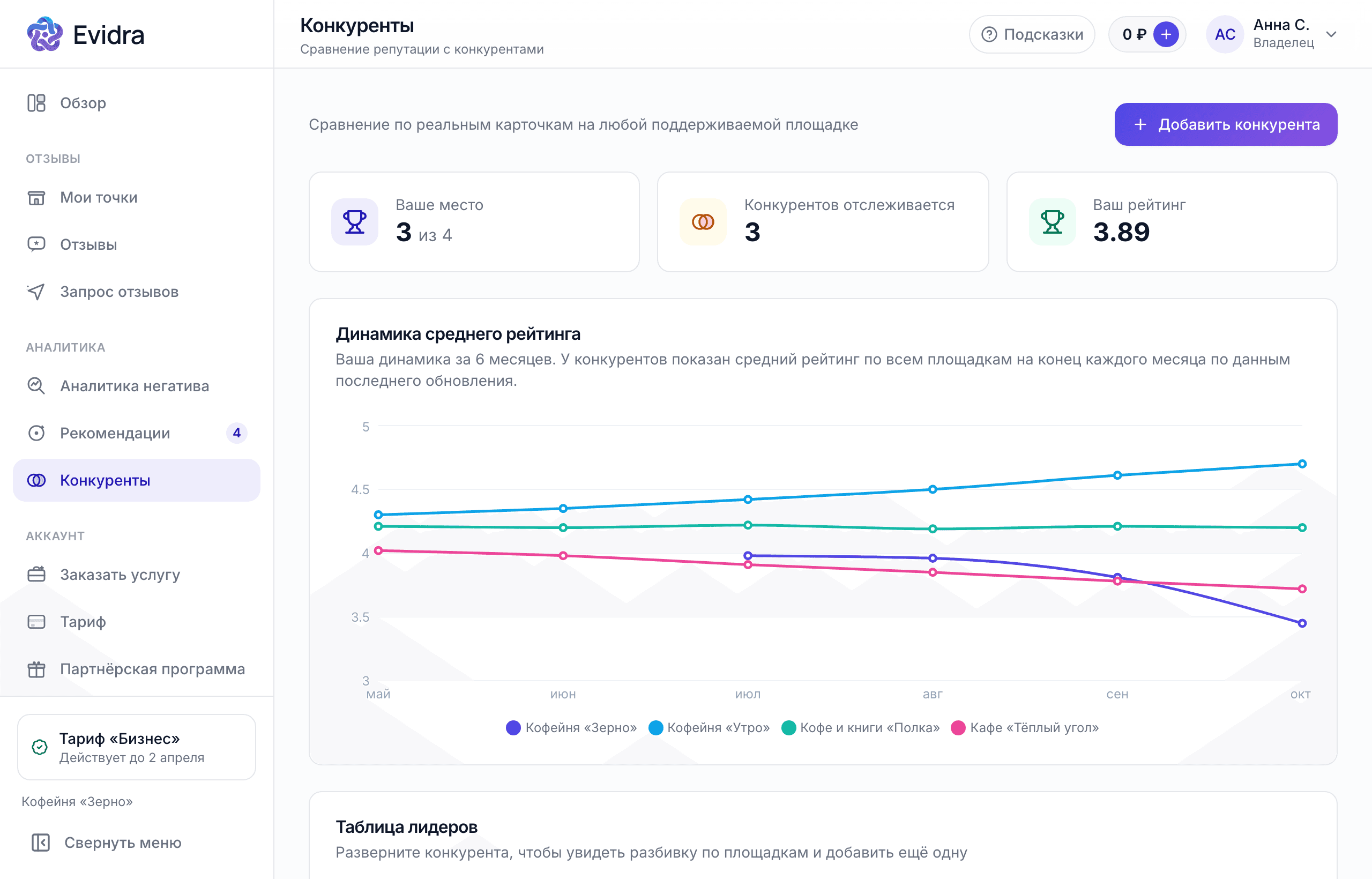Toggle Кофе и книги «Полка» legend series
The image size is (1372, 879).
coord(861,728)
